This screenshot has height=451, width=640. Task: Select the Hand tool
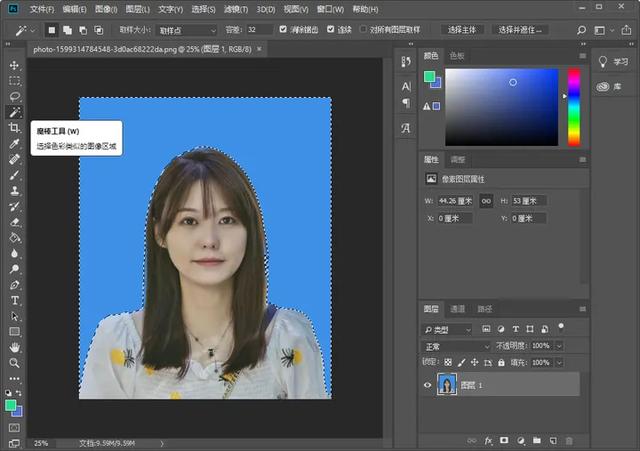click(14, 347)
